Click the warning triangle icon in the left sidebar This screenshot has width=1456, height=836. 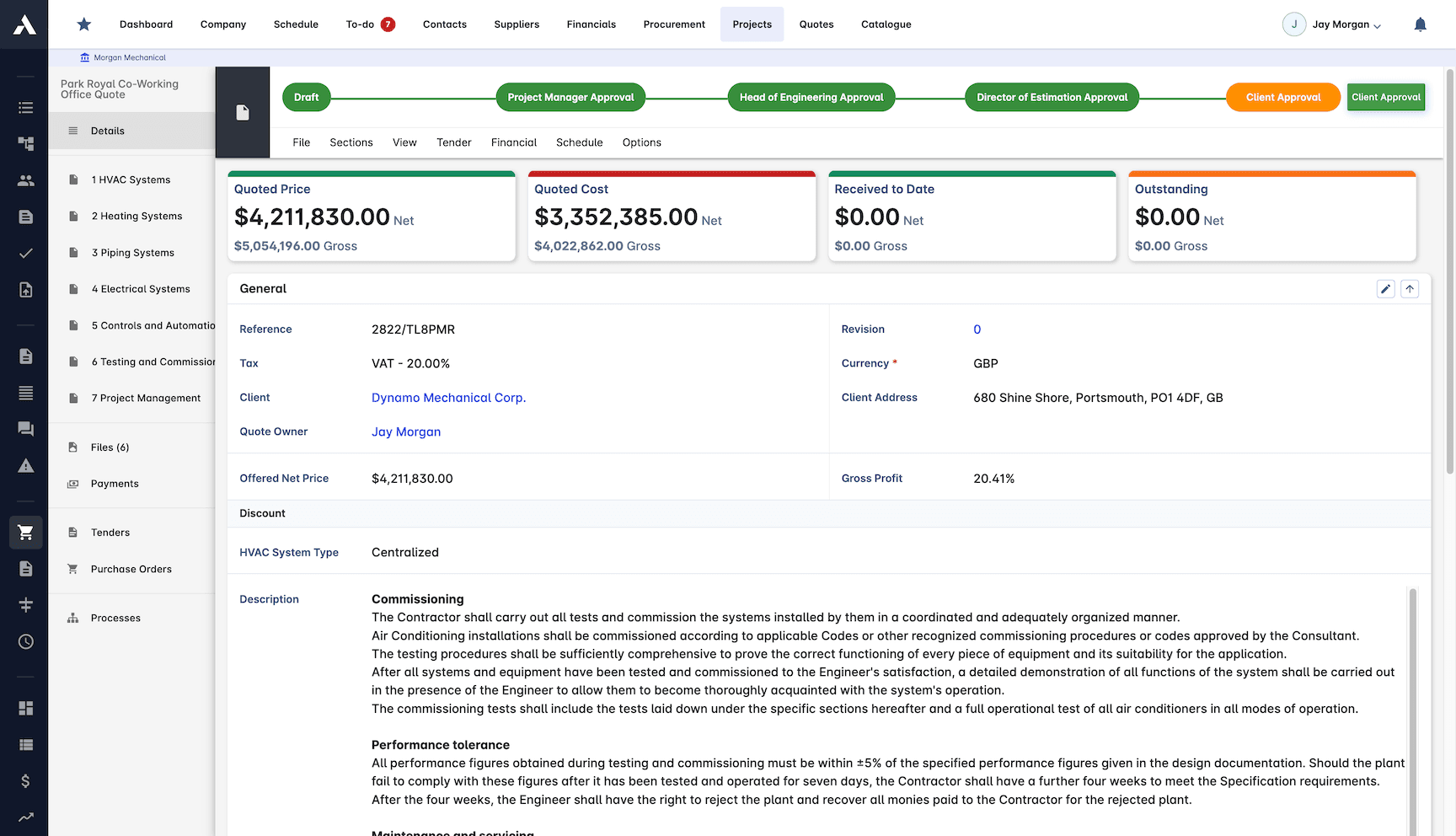25,464
